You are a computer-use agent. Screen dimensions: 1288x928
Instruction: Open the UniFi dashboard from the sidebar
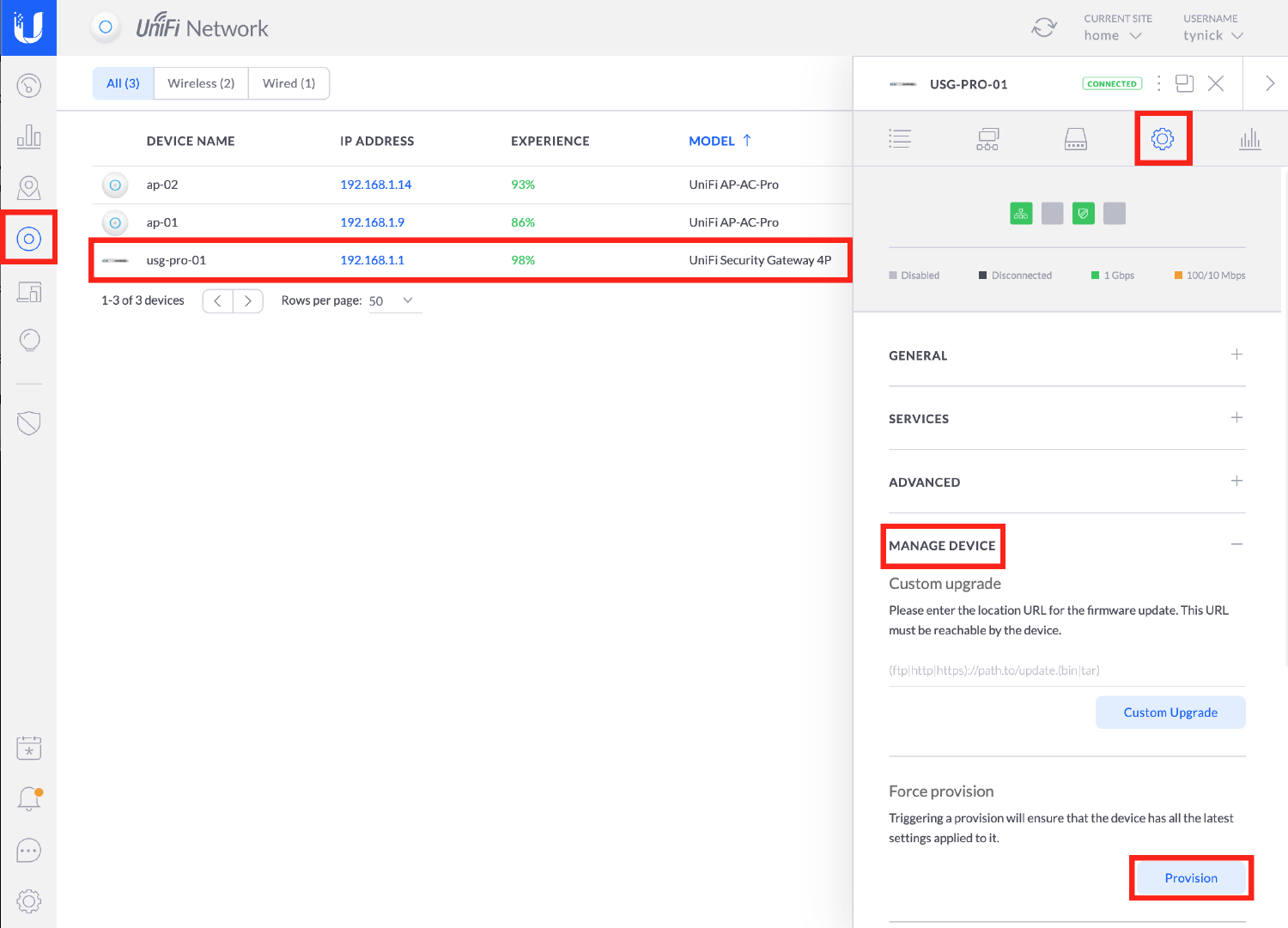[x=29, y=85]
